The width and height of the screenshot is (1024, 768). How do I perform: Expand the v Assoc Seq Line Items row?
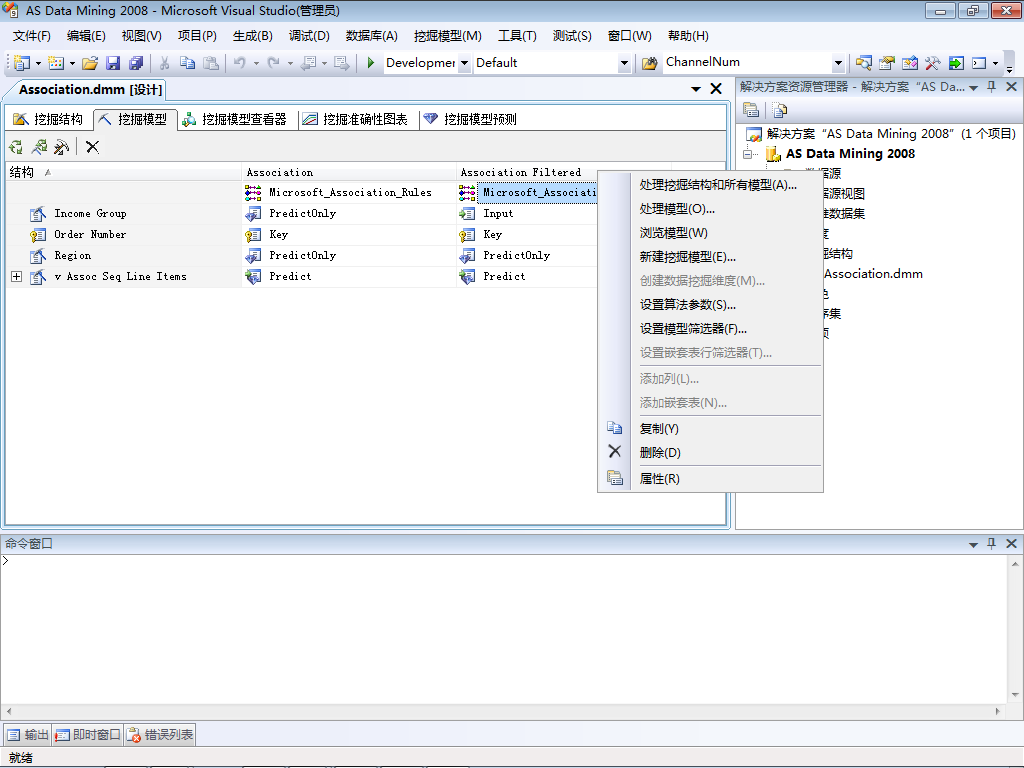point(16,276)
